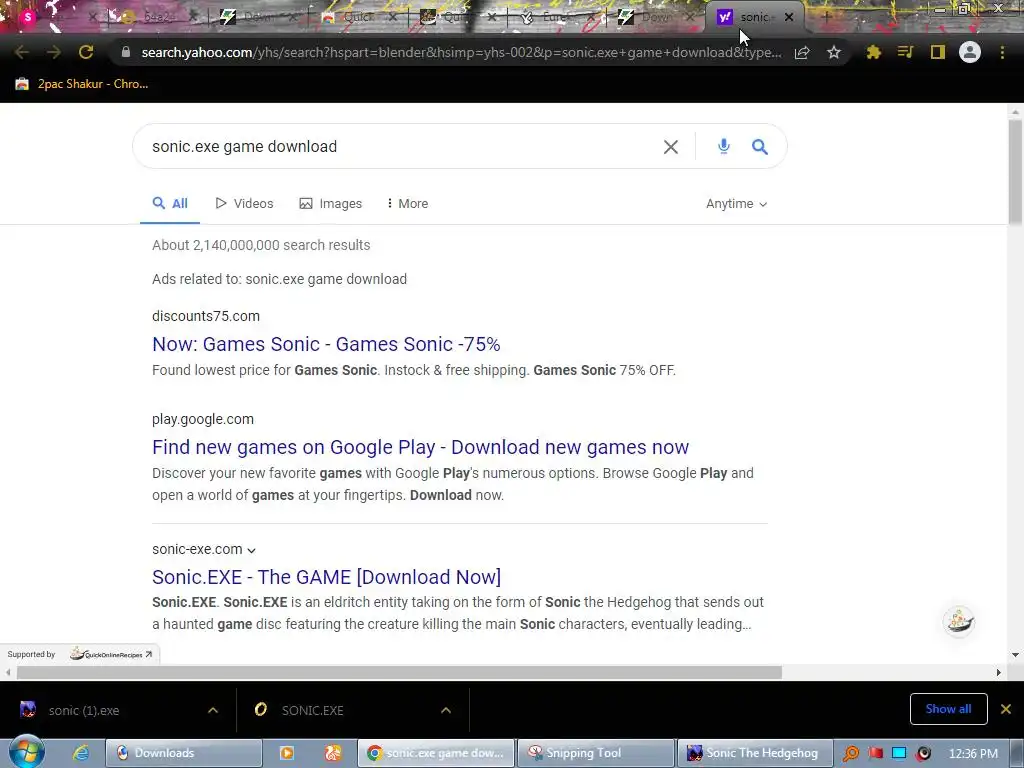Viewport: 1024px width, 768px height.
Task: Open the UC Browser taskbar icon
Action: [332, 753]
